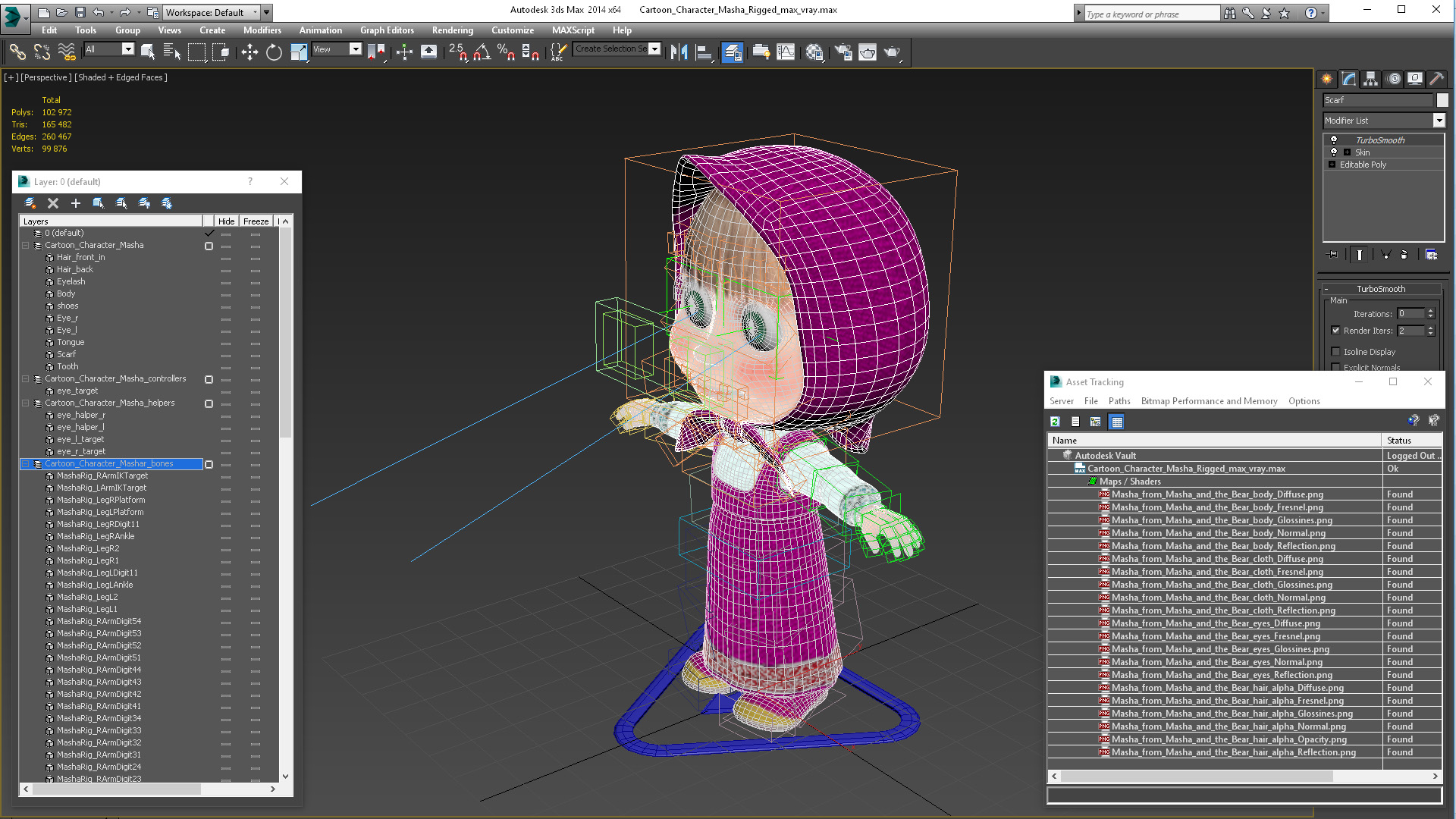Click the Iterations value field
The height and width of the screenshot is (819, 1456).
pyautogui.click(x=1410, y=314)
